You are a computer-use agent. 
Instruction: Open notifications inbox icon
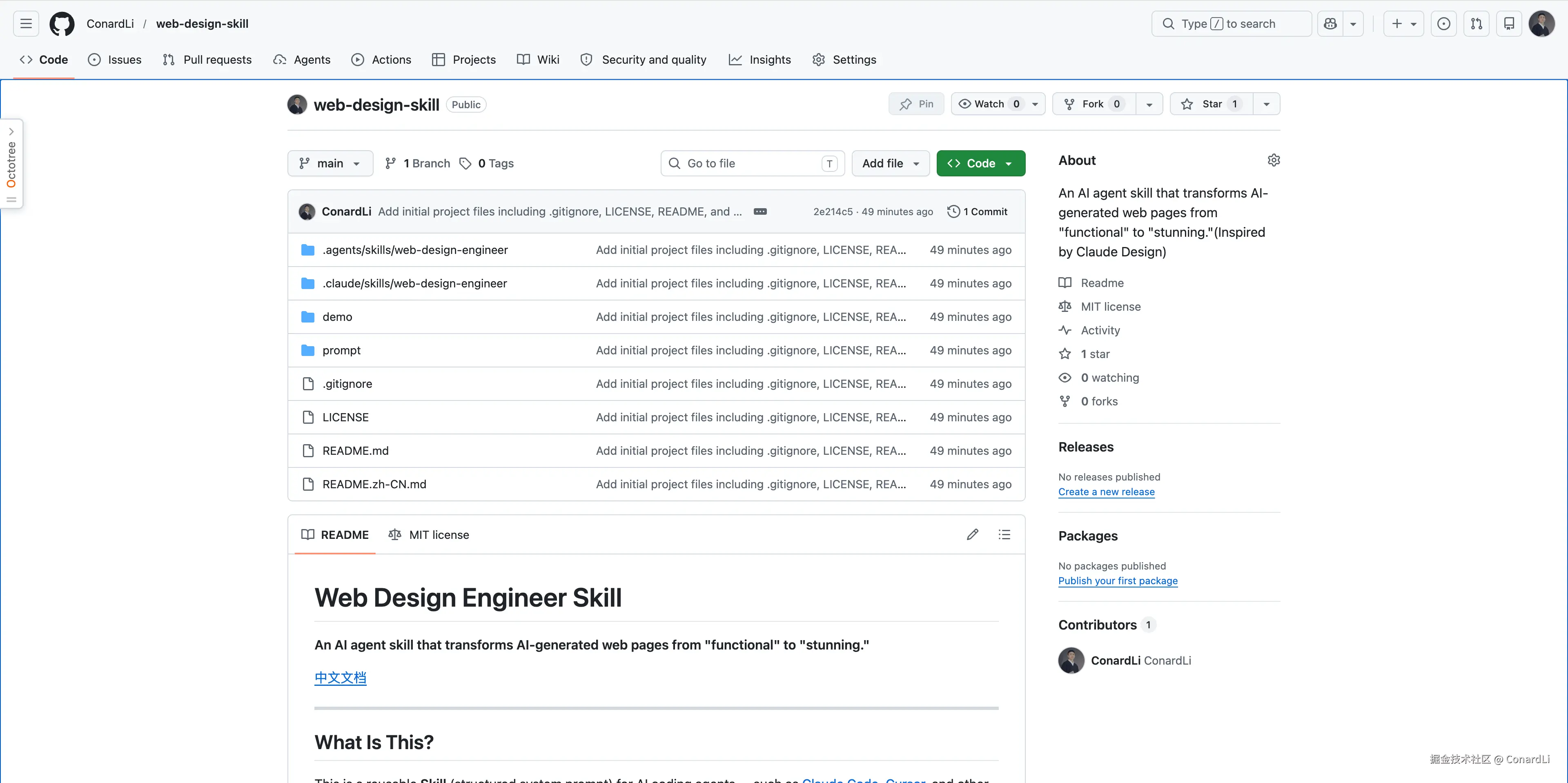coord(1509,24)
